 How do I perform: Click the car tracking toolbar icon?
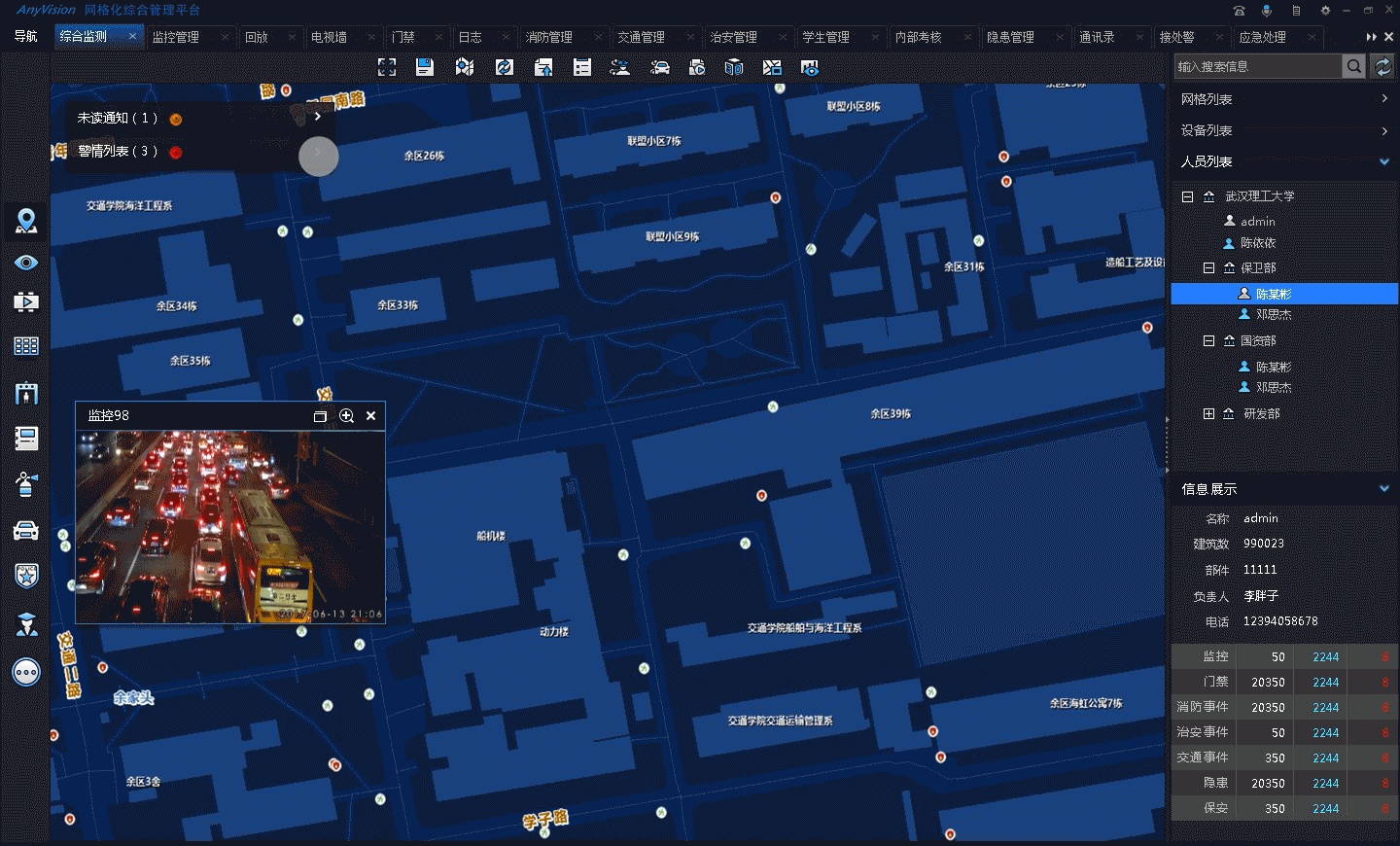click(x=660, y=67)
